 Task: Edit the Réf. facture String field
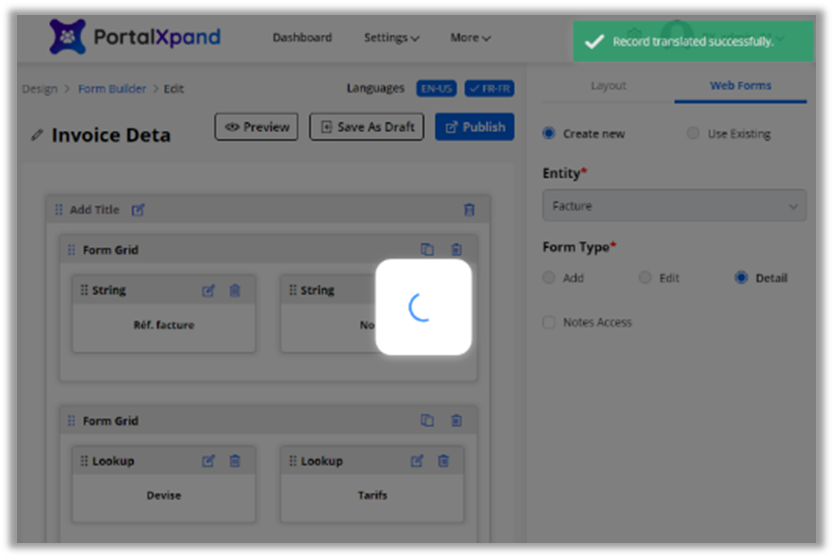pyautogui.click(x=208, y=291)
